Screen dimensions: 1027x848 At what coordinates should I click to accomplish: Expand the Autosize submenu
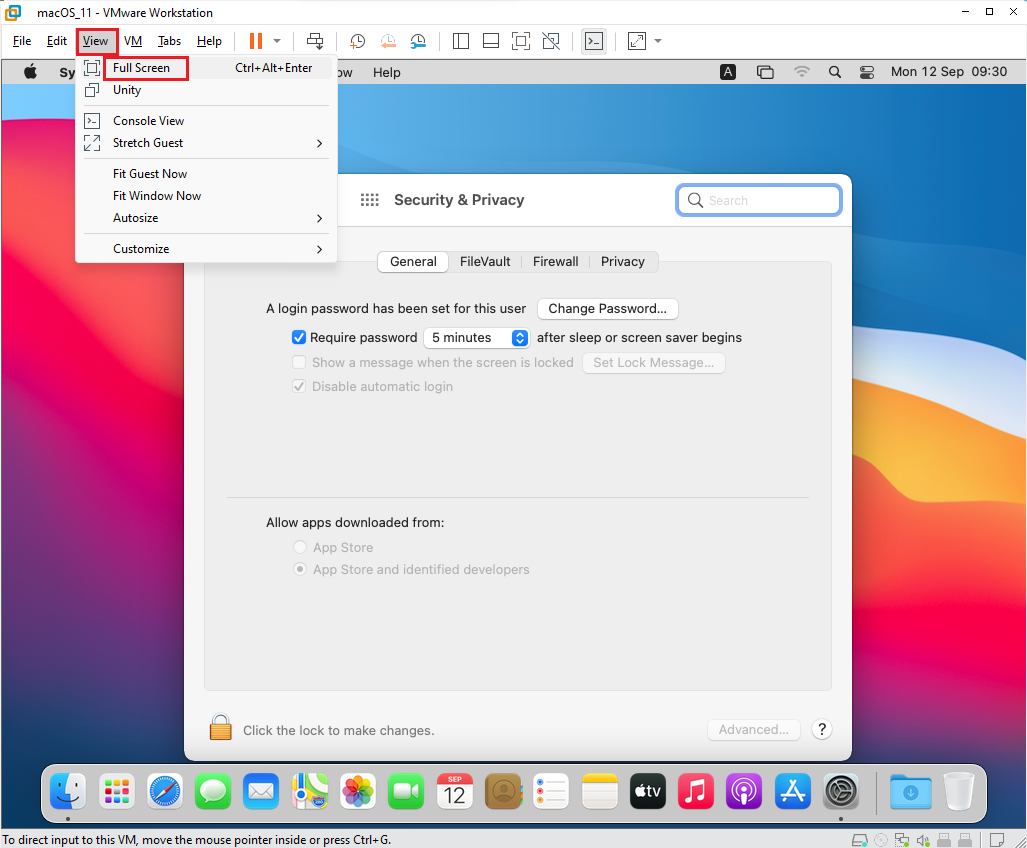pos(204,218)
